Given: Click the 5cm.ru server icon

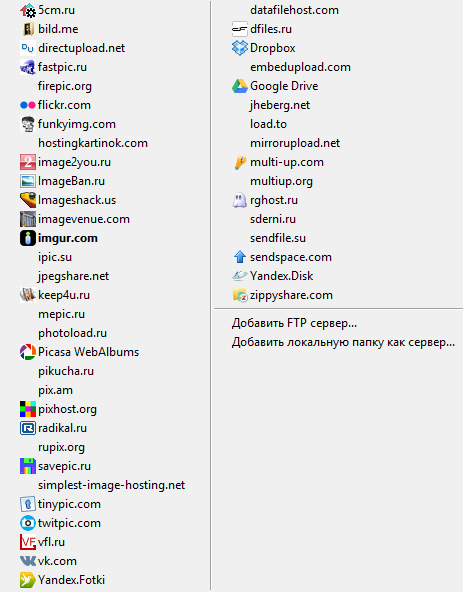Looking at the screenshot, I should (x=28, y=10).
